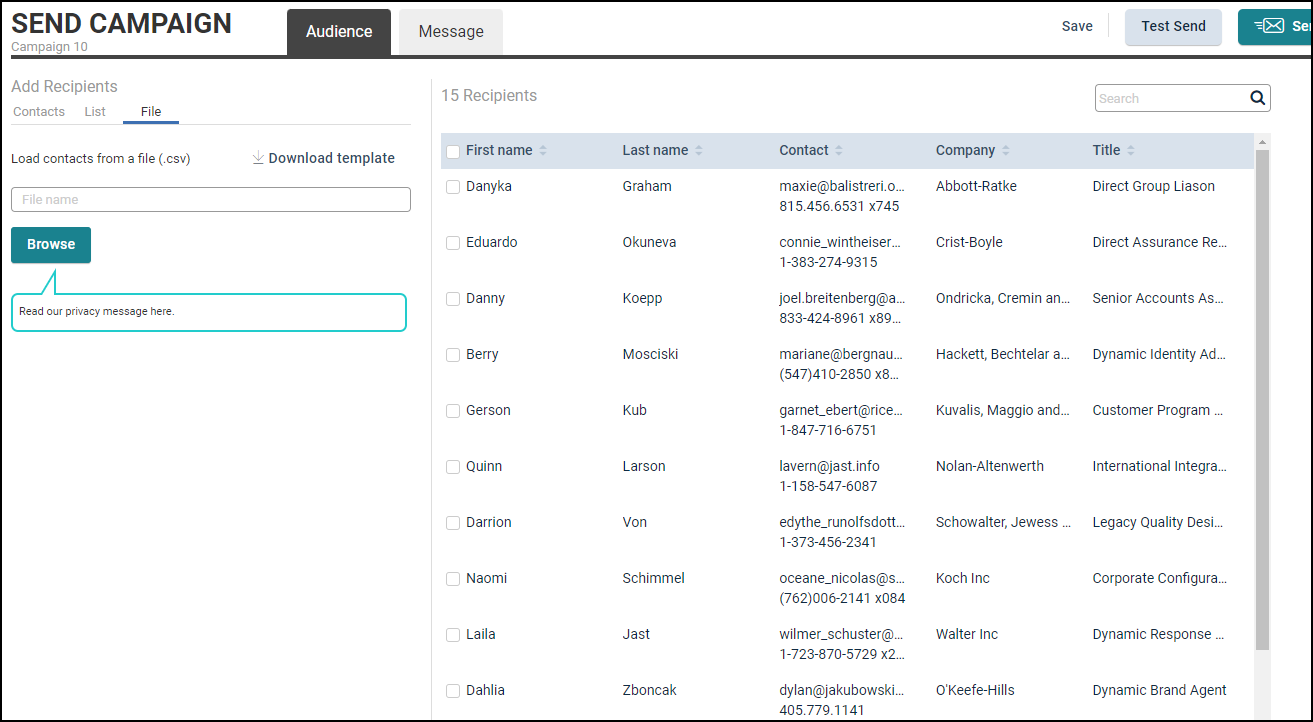Viewport: 1313px width, 722px height.
Task: Toggle checkbox for Naomi Schimmel
Action: click(453, 579)
